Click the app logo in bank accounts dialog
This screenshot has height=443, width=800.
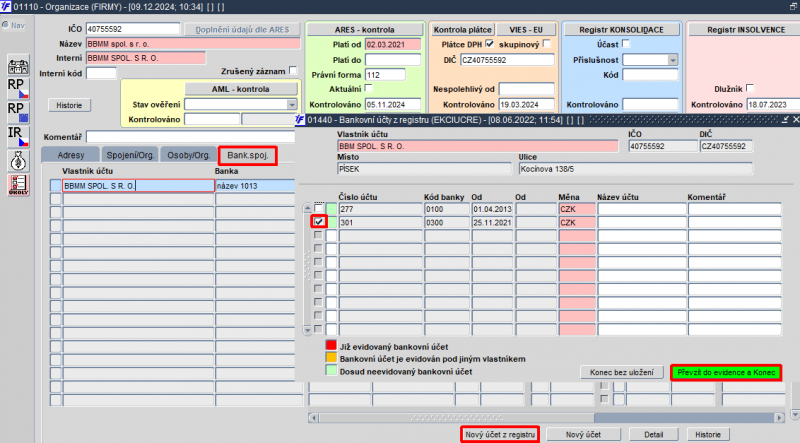coord(300,119)
